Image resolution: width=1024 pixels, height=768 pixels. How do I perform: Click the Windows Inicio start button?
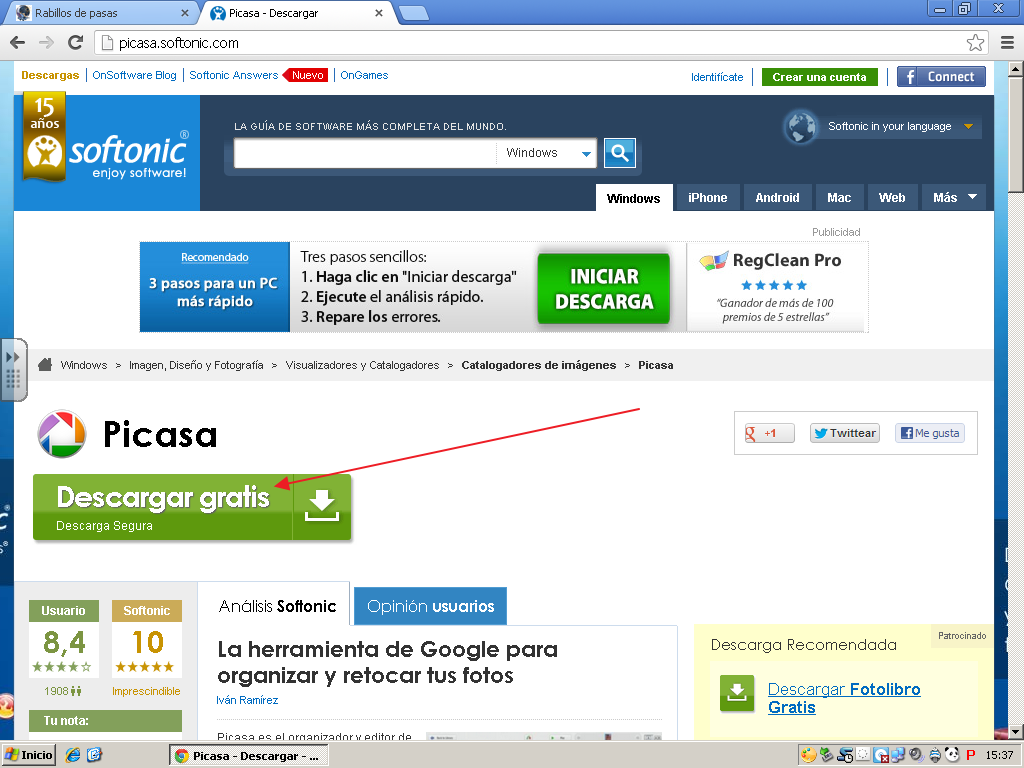click(x=29, y=755)
